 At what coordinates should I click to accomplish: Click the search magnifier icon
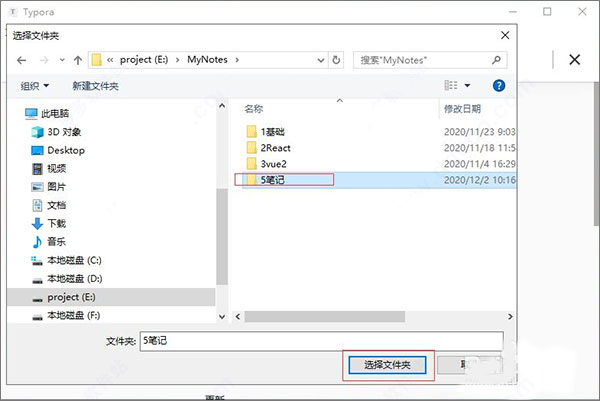pyautogui.click(x=496, y=60)
